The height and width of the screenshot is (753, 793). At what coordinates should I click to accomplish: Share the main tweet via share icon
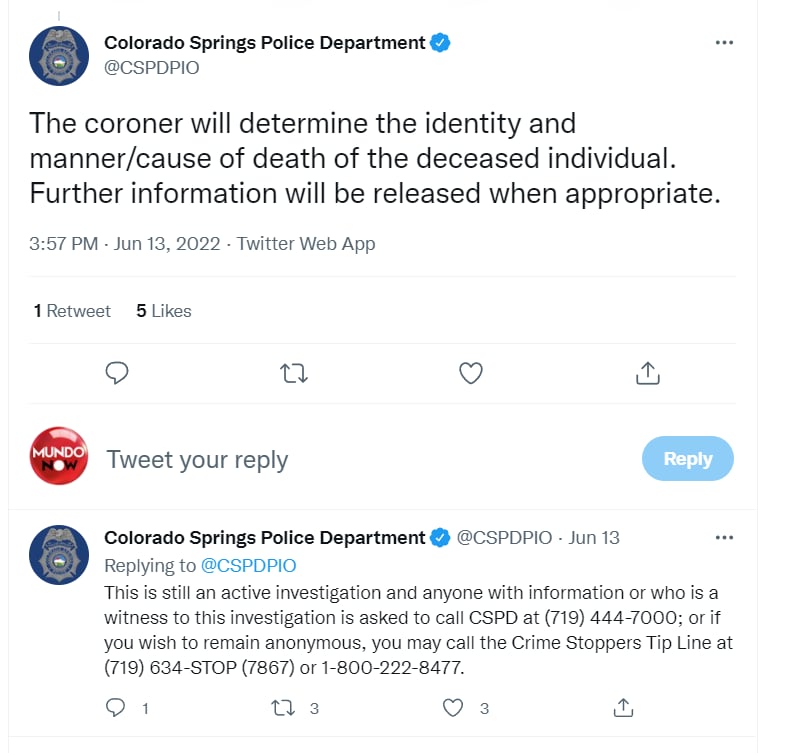point(648,373)
